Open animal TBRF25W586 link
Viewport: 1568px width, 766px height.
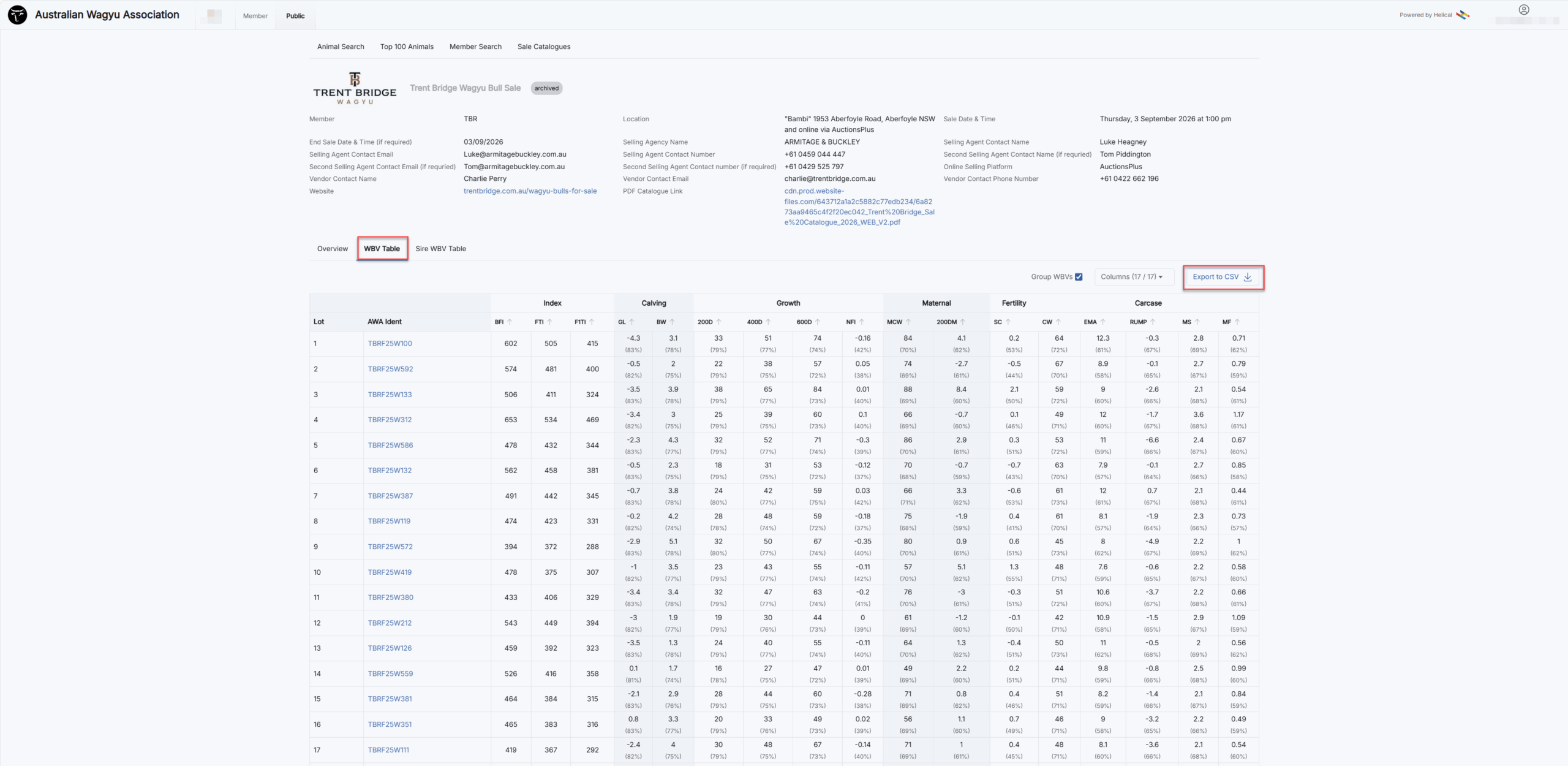pos(390,446)
